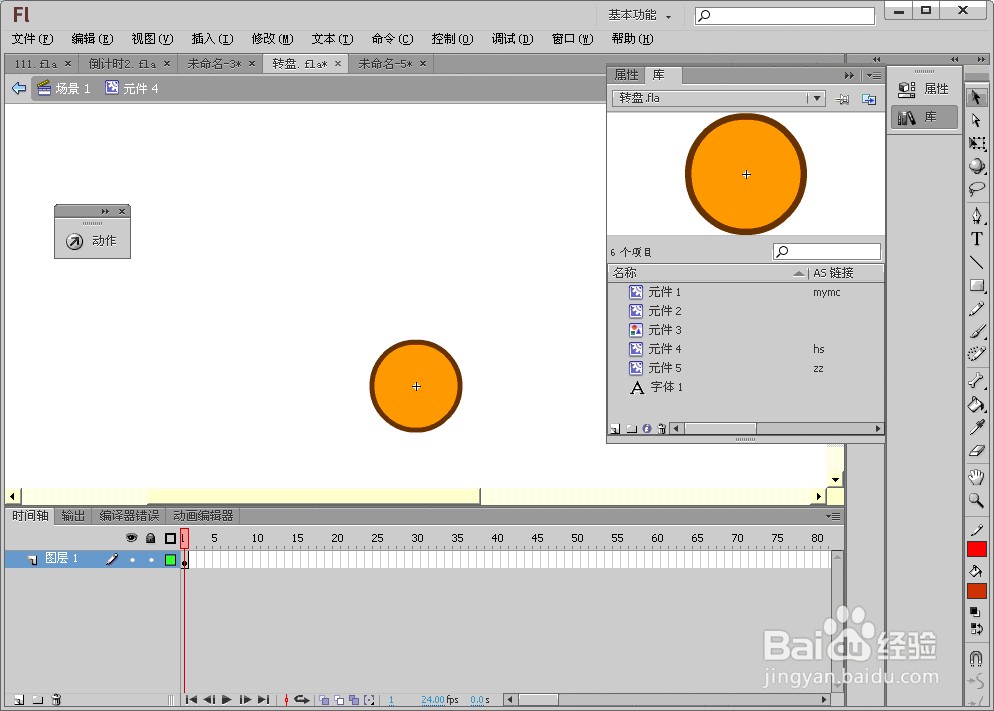Enable onion skin mode
Viewport: 994px width, 711px height.
(x=326, y=700)
